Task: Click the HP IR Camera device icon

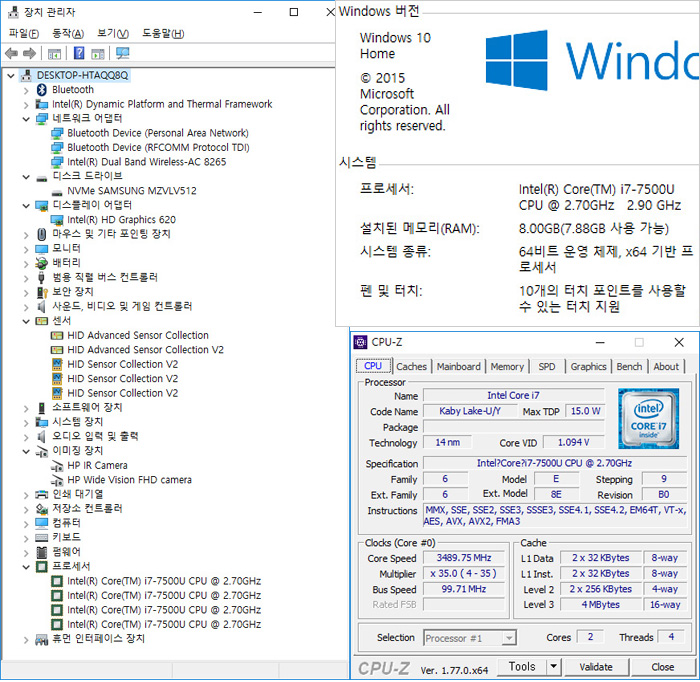Action: (x=57, y=466)
